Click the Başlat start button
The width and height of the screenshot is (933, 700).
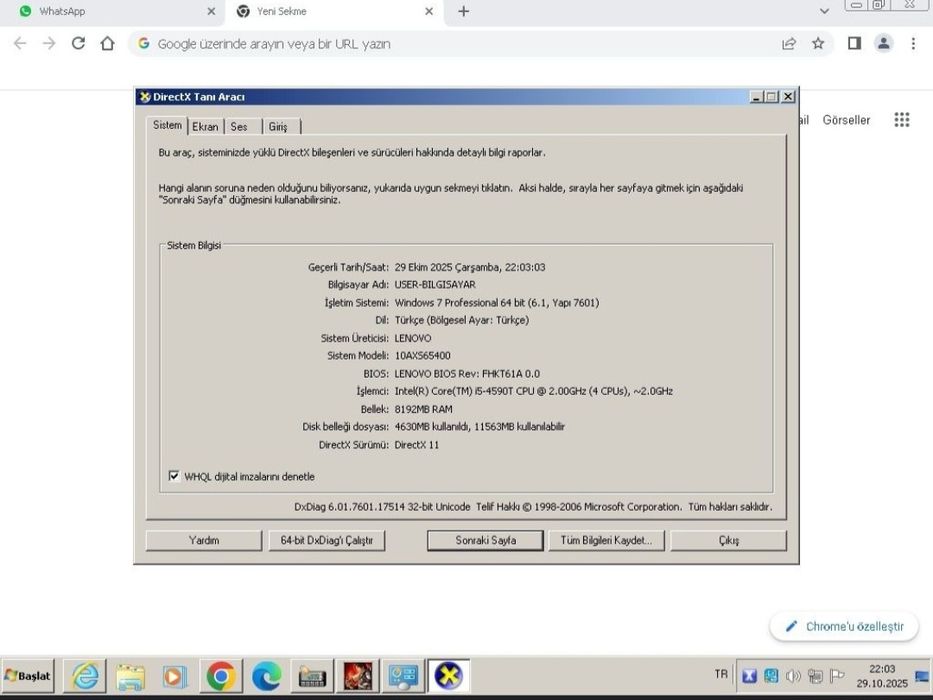point(28,676)
